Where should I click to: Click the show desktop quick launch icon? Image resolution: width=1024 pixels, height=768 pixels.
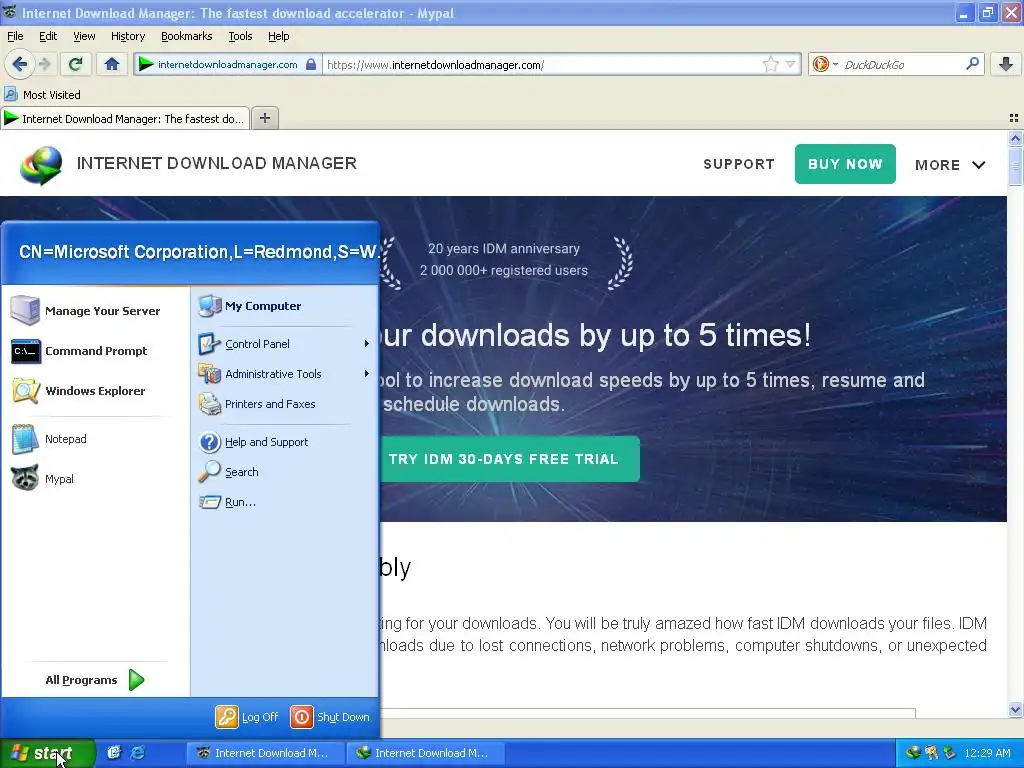tap(114, 753)
